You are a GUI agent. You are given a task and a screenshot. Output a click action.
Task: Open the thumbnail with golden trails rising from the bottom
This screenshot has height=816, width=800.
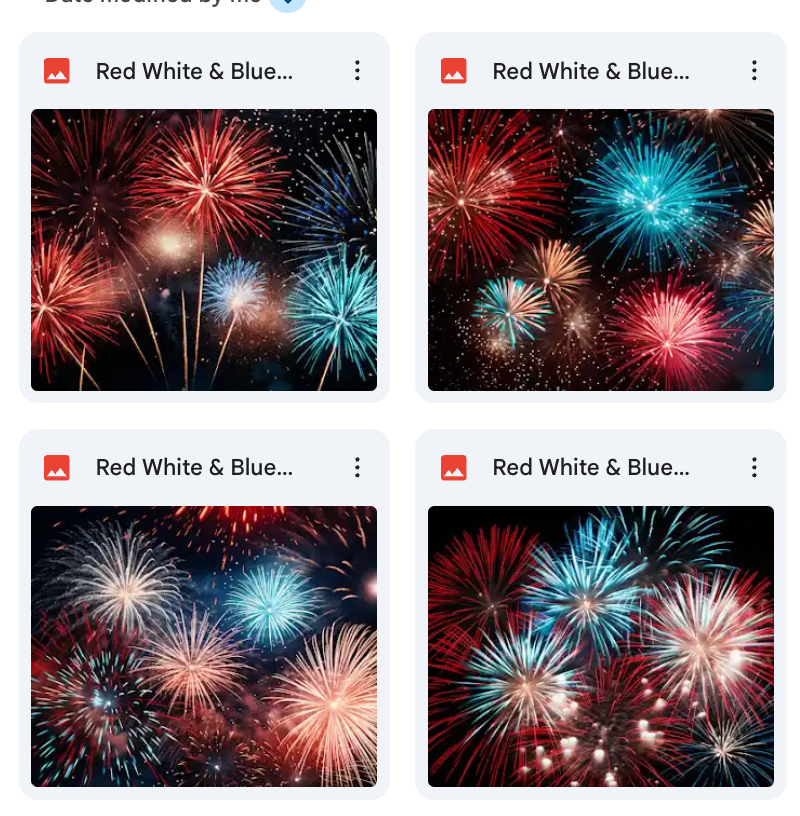click(204, 250)
